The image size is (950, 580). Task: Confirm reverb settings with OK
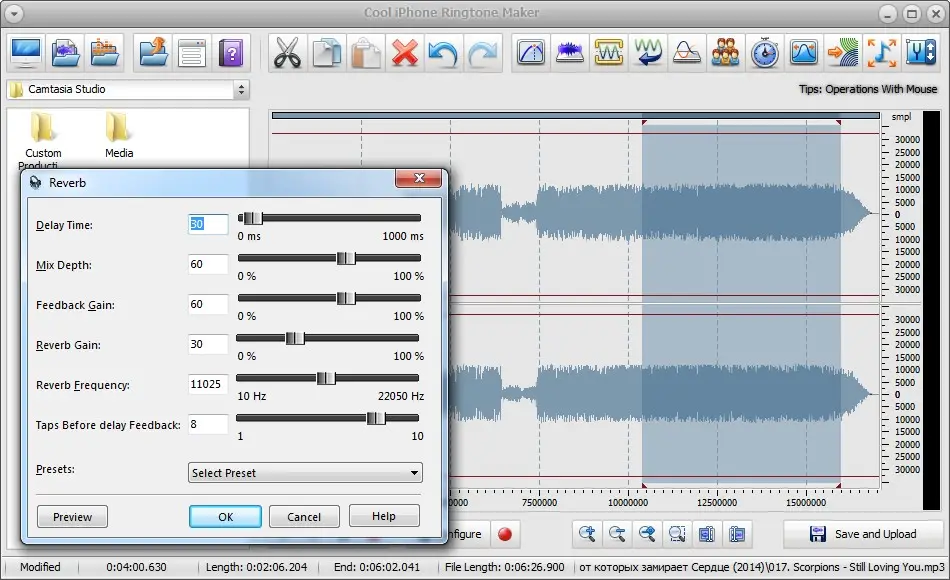(x=225, y=517)
